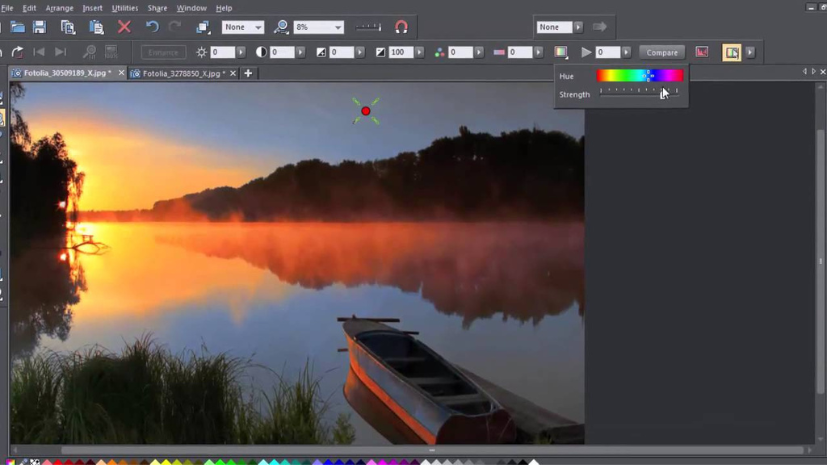Click the red Delete X icon
Image resolution: width=827 pixels, height=465 pixels.
click(124, 27)
